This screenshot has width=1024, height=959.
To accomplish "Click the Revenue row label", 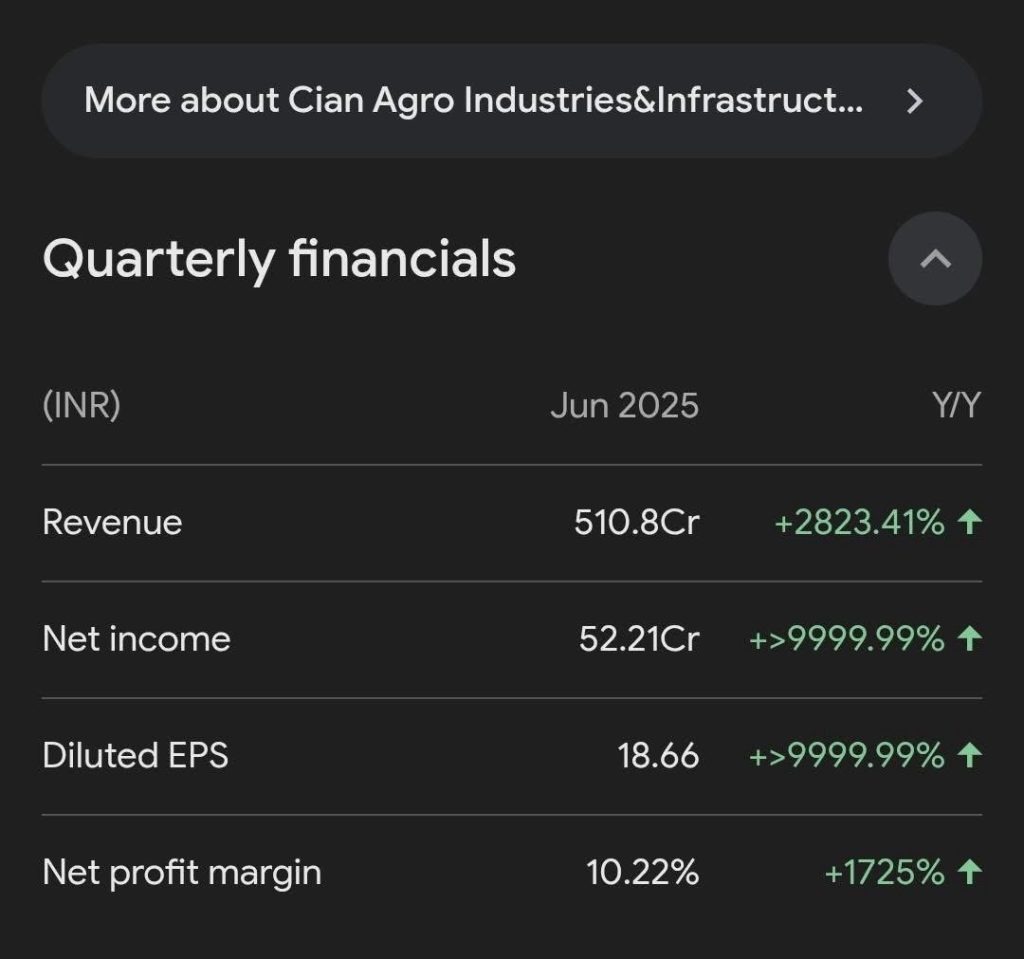I will [112, 522].
